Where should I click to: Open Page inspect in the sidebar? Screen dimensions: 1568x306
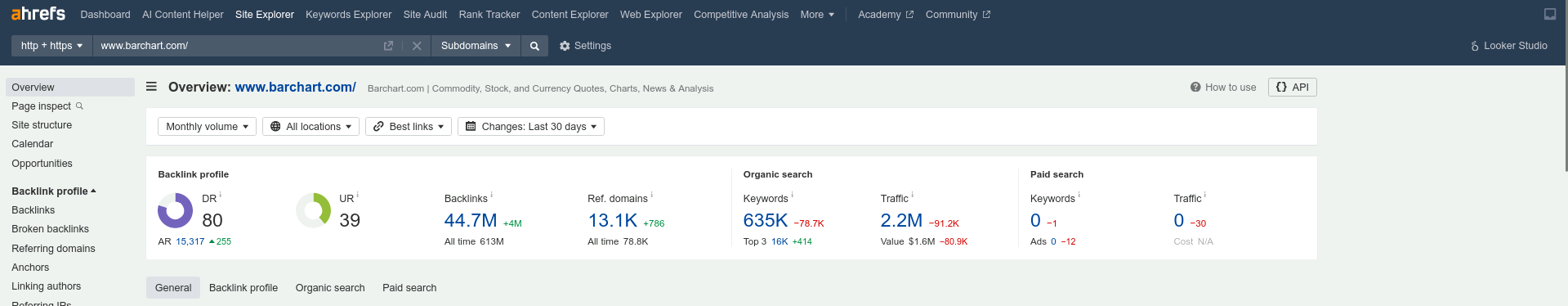(47, 106)
